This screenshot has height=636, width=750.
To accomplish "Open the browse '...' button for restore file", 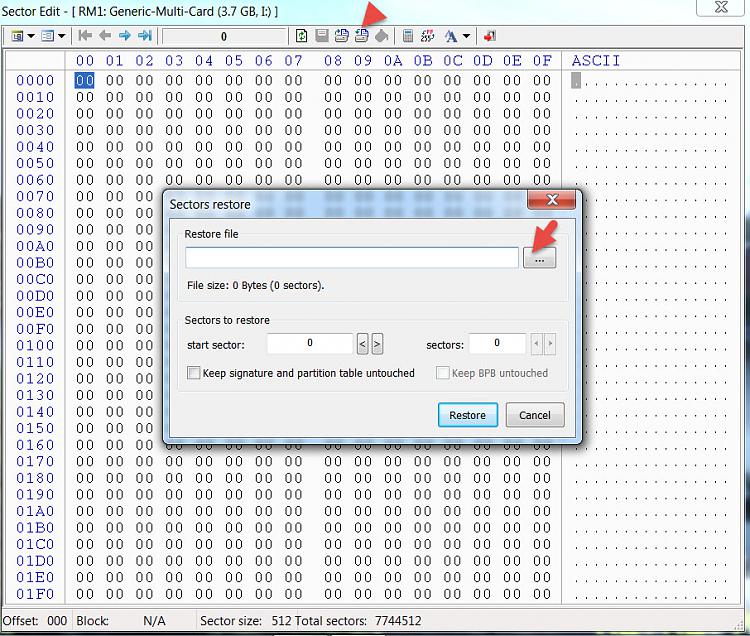I will coord(540,258).
